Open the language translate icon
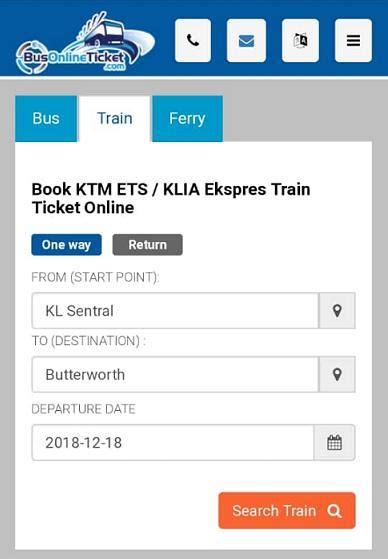This screenshot has height=559, width=388. 300,41
